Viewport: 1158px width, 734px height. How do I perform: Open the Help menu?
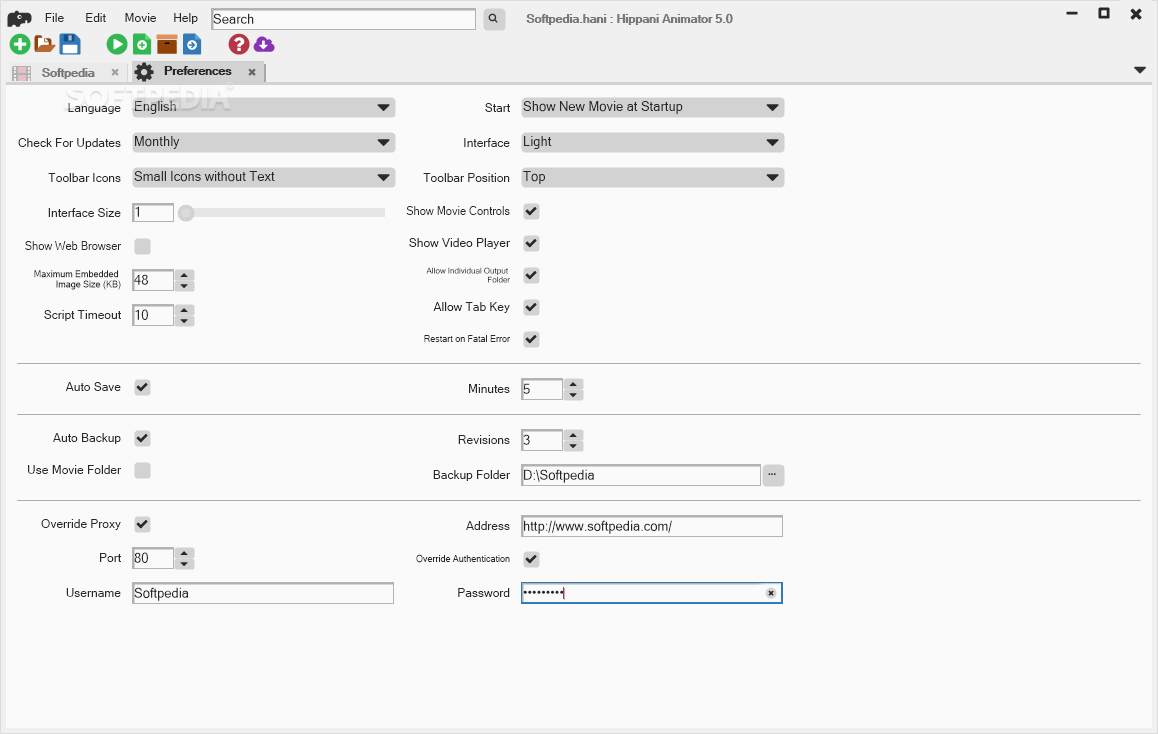185,18
